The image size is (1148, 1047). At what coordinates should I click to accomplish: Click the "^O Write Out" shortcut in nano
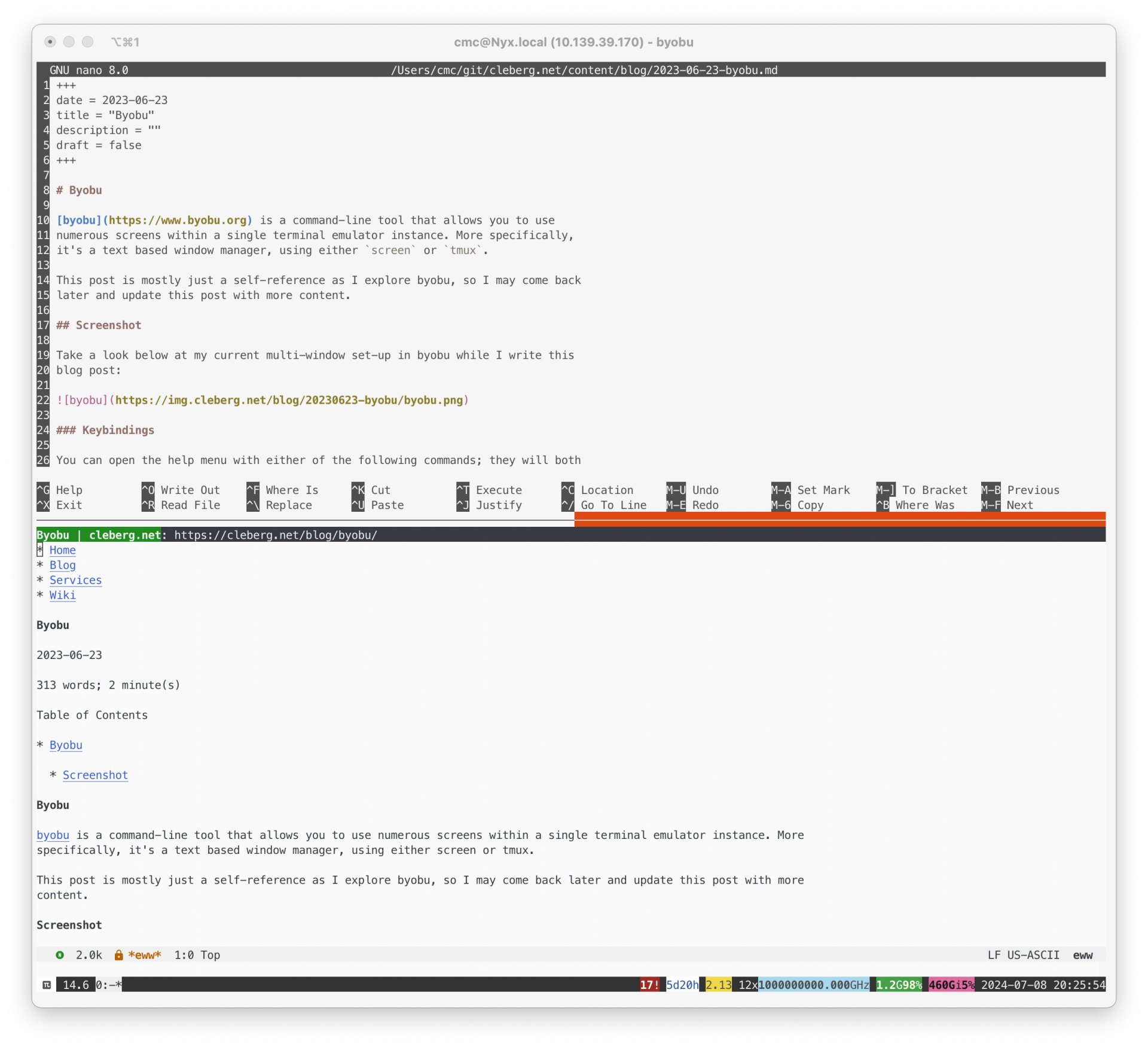click(181, 490)
